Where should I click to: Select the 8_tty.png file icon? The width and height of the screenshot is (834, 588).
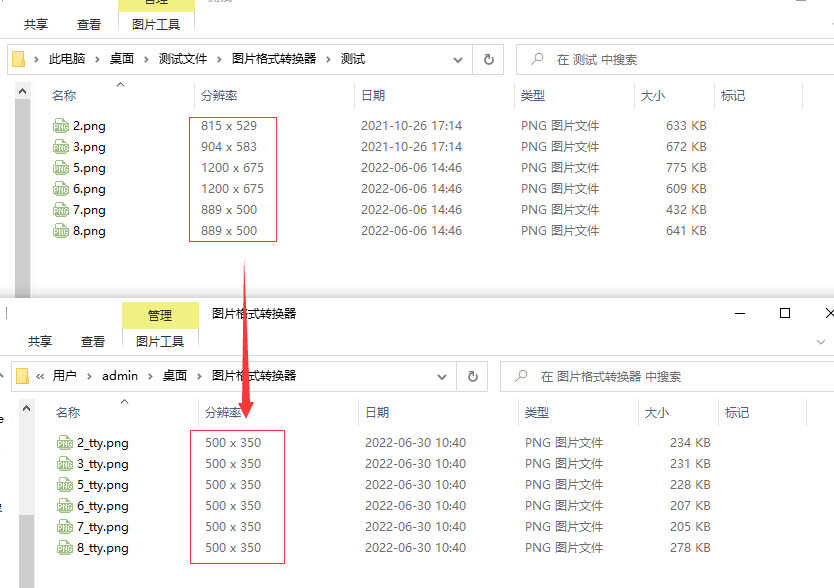pos(65,548)
